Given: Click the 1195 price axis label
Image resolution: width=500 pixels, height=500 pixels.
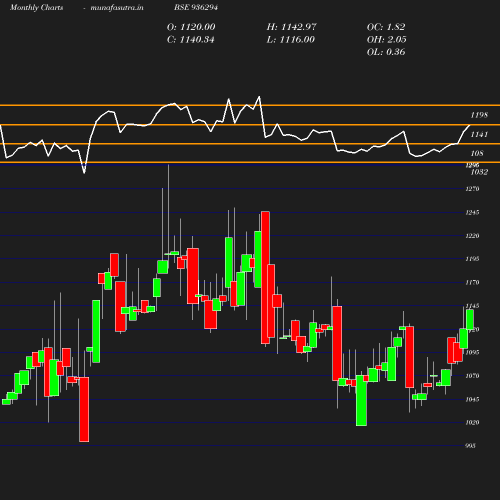Looking at the screenshot, I should pyautogui.click(x=472, y=259).
